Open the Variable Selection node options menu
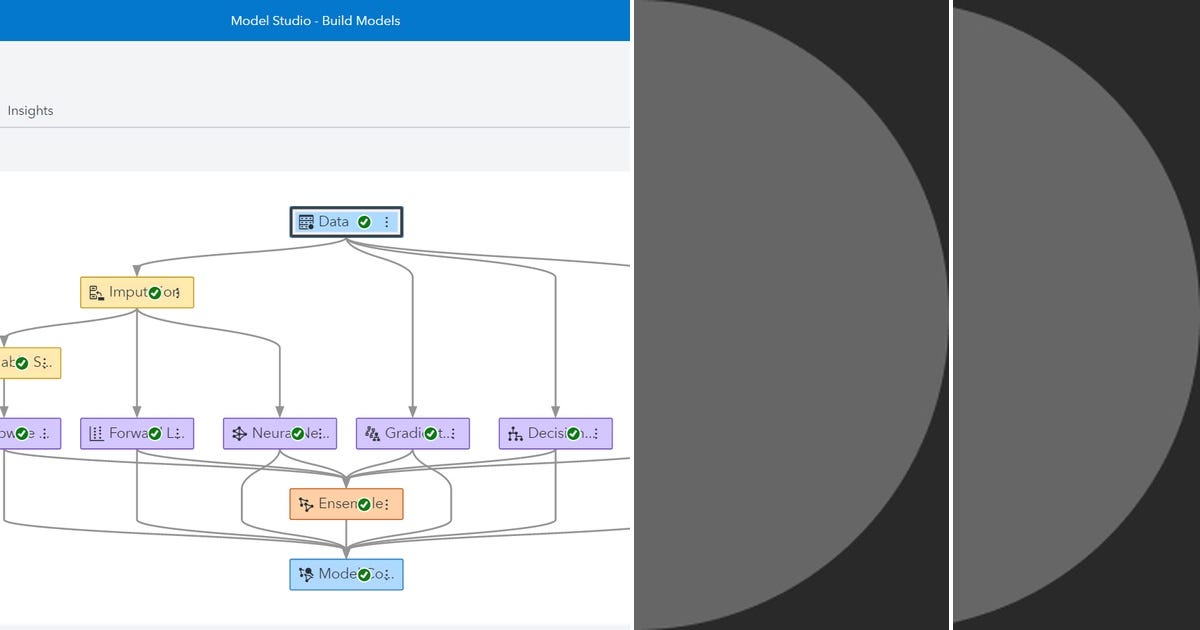 click(x=45, y=363)
